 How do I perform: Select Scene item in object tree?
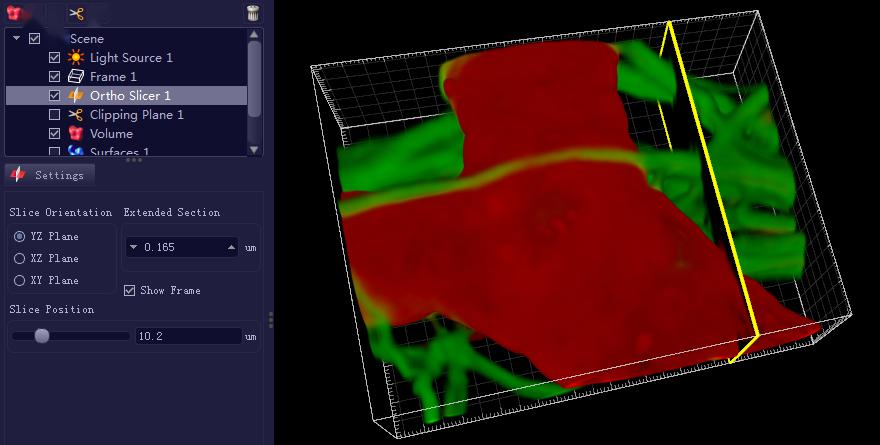coord(86,39)
